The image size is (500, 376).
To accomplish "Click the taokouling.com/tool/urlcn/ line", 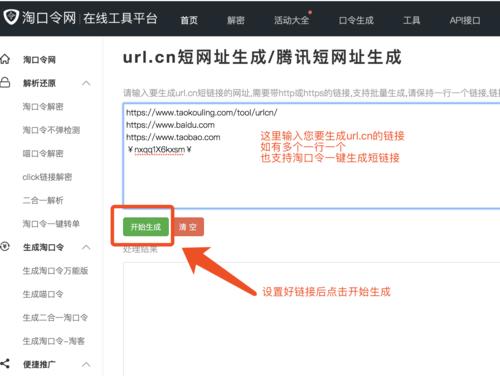I will 202,113.
